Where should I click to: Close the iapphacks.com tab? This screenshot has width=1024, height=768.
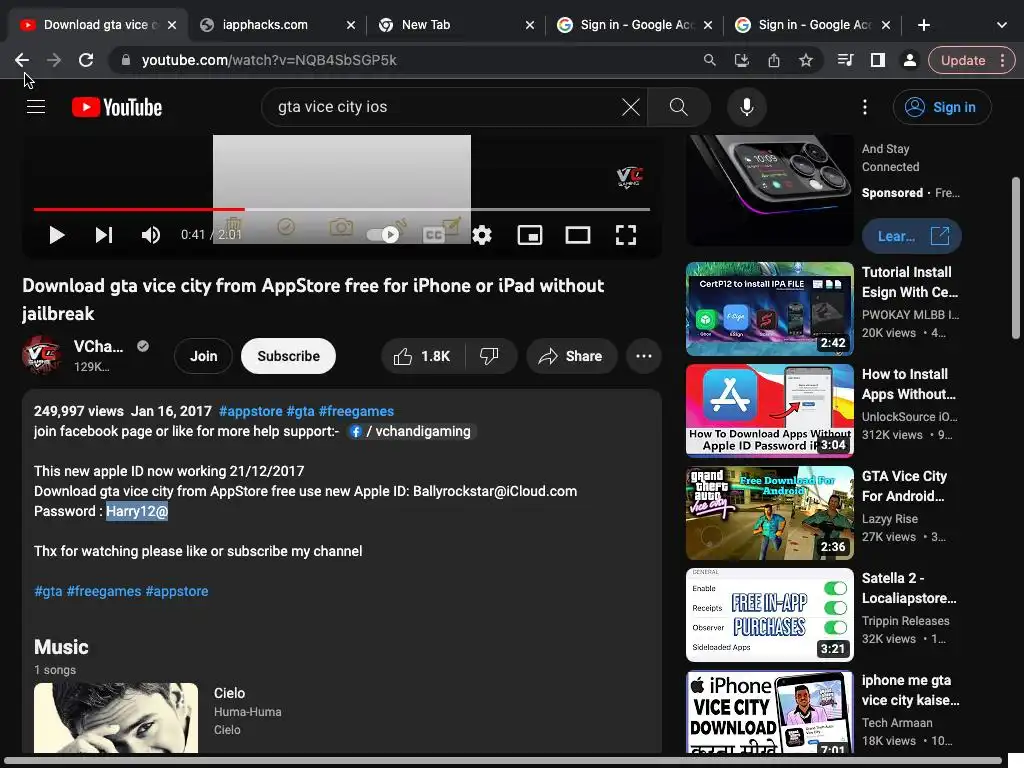tap(351, 25)
